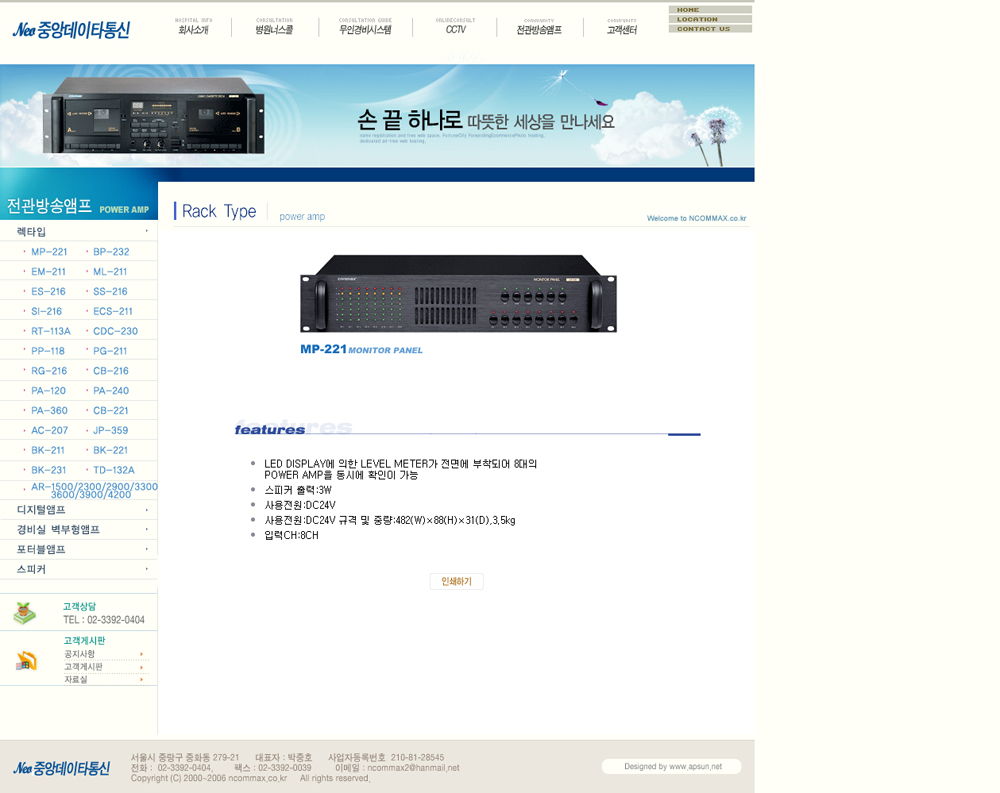Open the CCTV top menu item
Image resolution: width=1000 pixels, height=793 pixels.
[455, 30]
